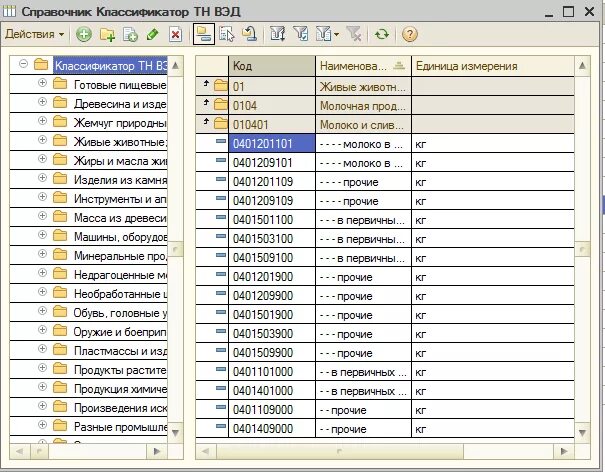Click the move to another group icon

pyautogui.click(x=250, y=34)
